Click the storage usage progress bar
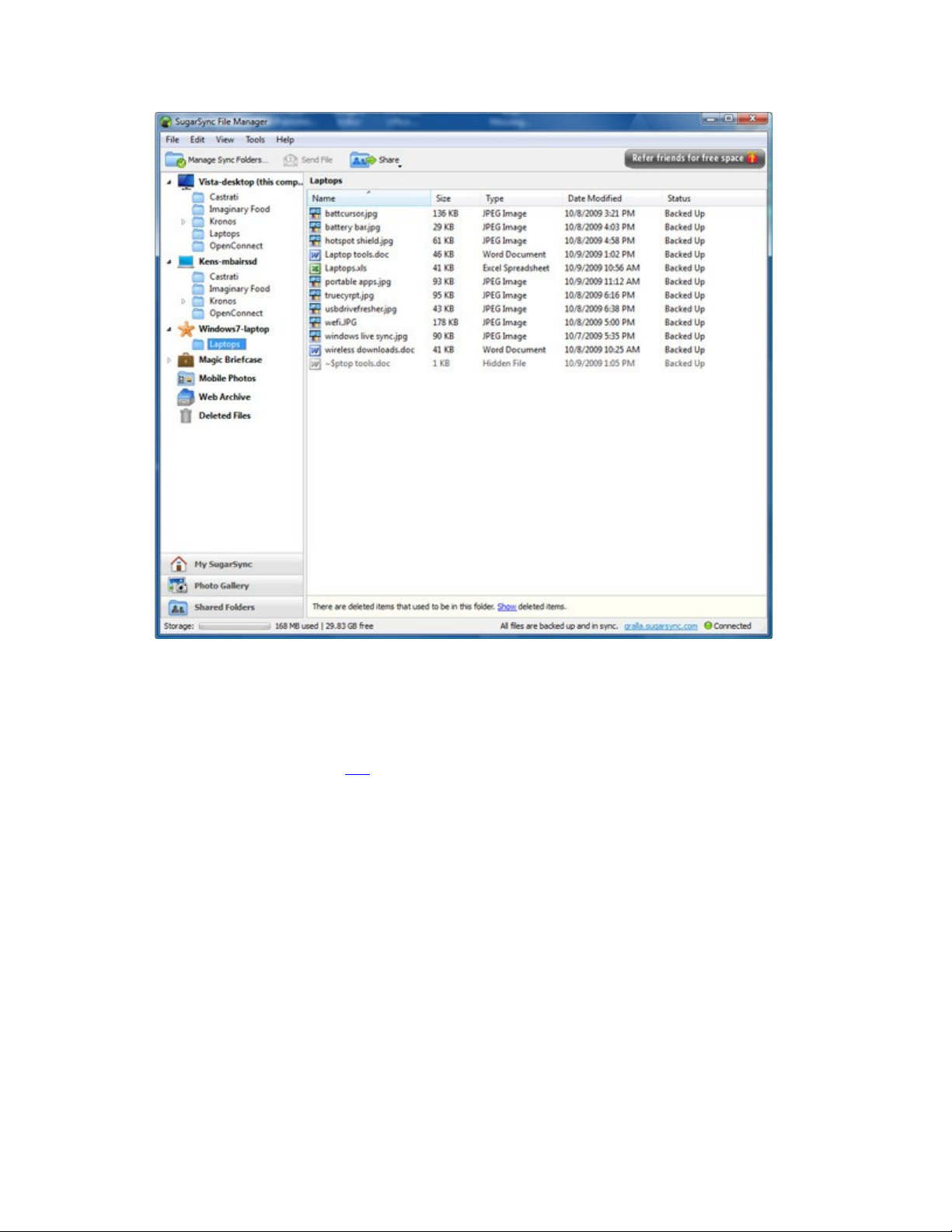This screenshot has height=1232, width=952. pyautogui.click(x=234, y=626)
